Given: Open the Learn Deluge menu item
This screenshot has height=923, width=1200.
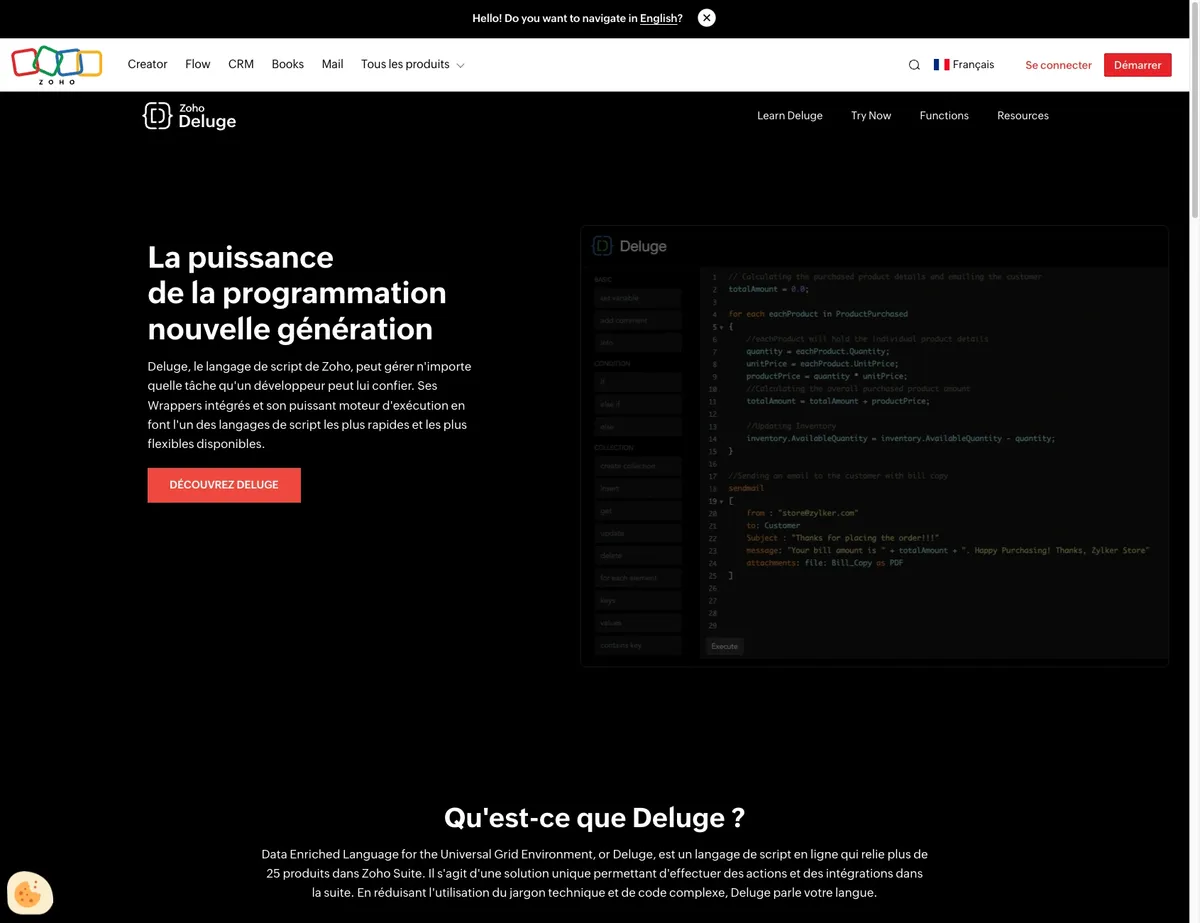Looking at the screenshot, I should pyautogui.click(x=790, y=116).
